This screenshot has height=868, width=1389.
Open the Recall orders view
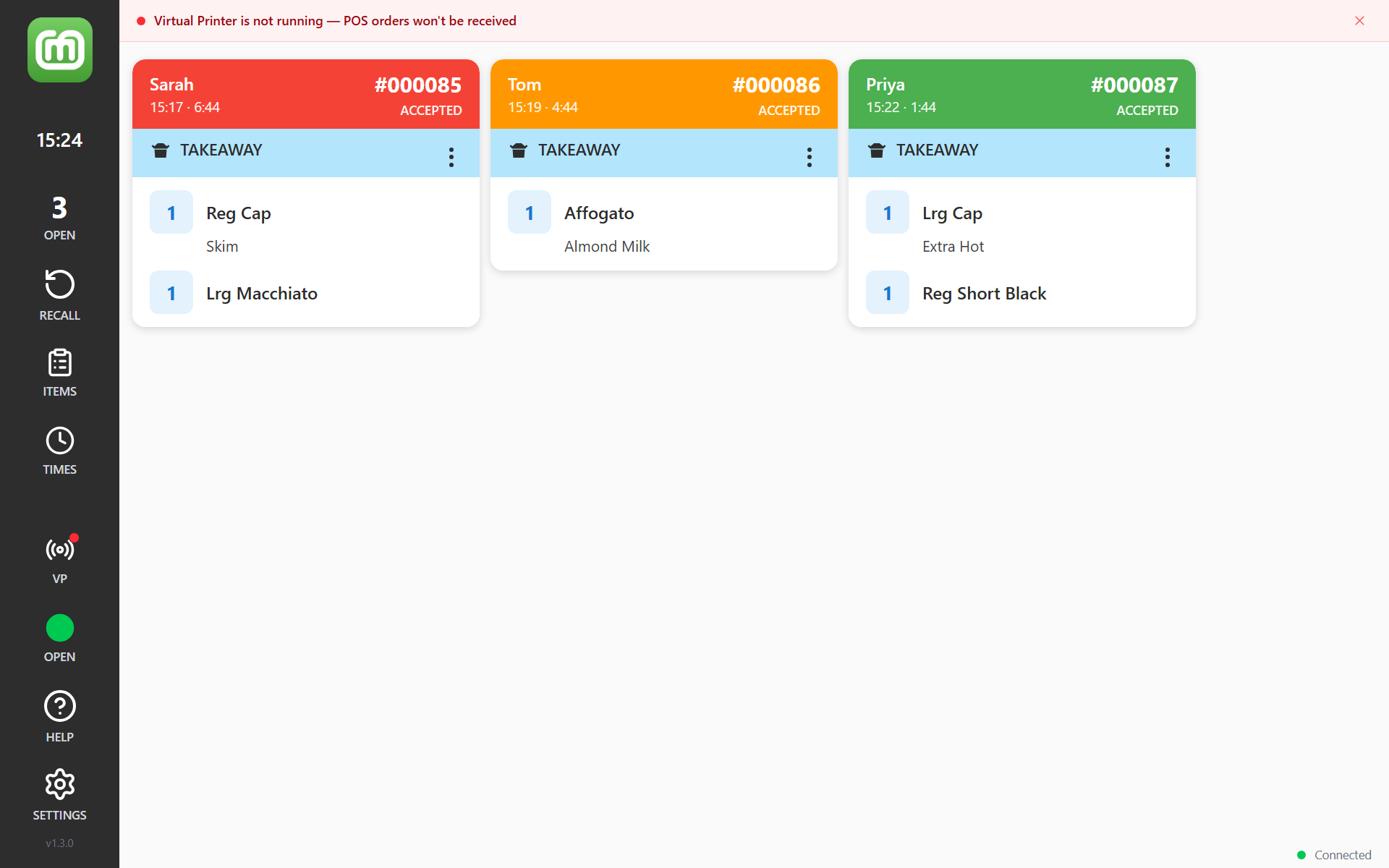[59, 295]
